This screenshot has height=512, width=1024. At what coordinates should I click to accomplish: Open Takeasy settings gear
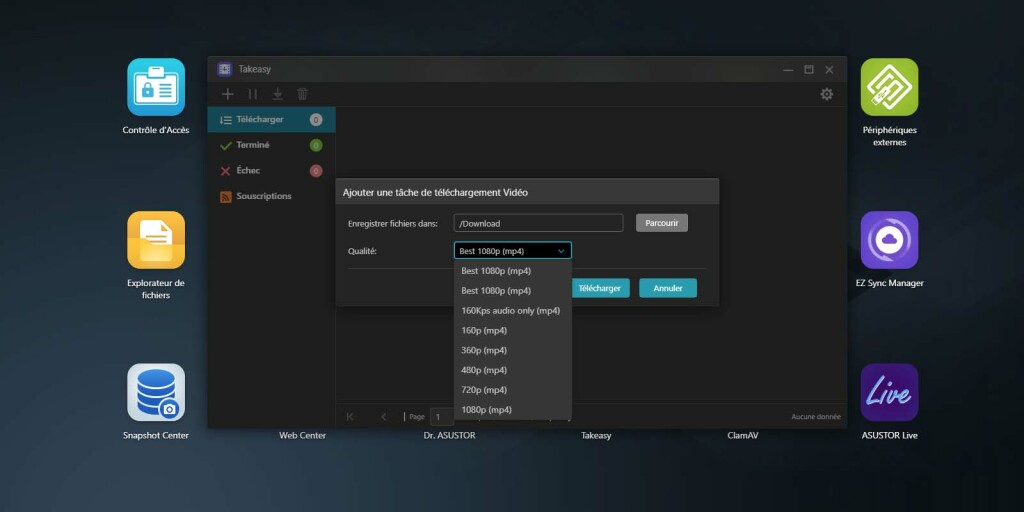(x=827, y=94)
